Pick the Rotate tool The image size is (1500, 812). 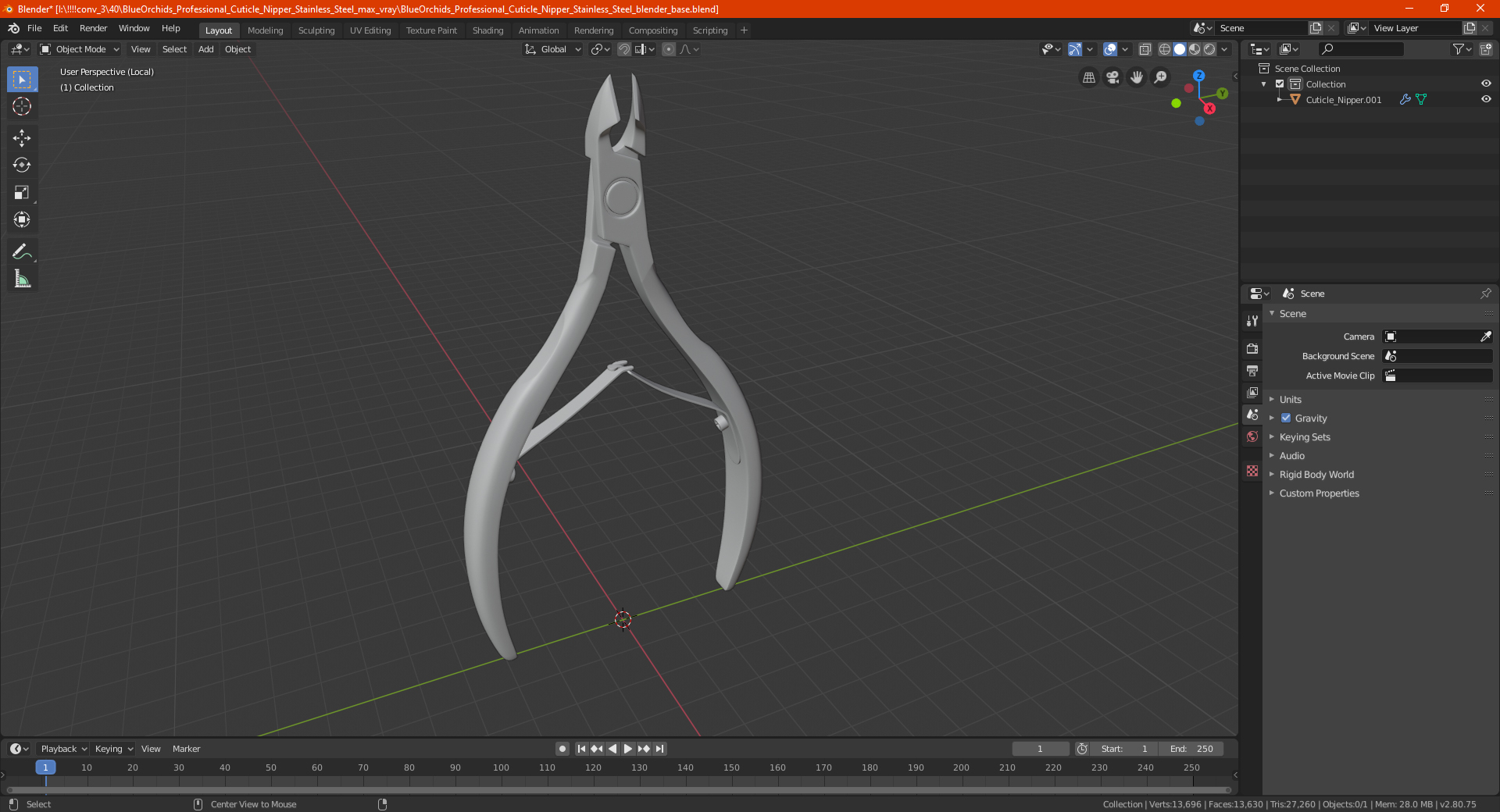[x=22, y=165]
